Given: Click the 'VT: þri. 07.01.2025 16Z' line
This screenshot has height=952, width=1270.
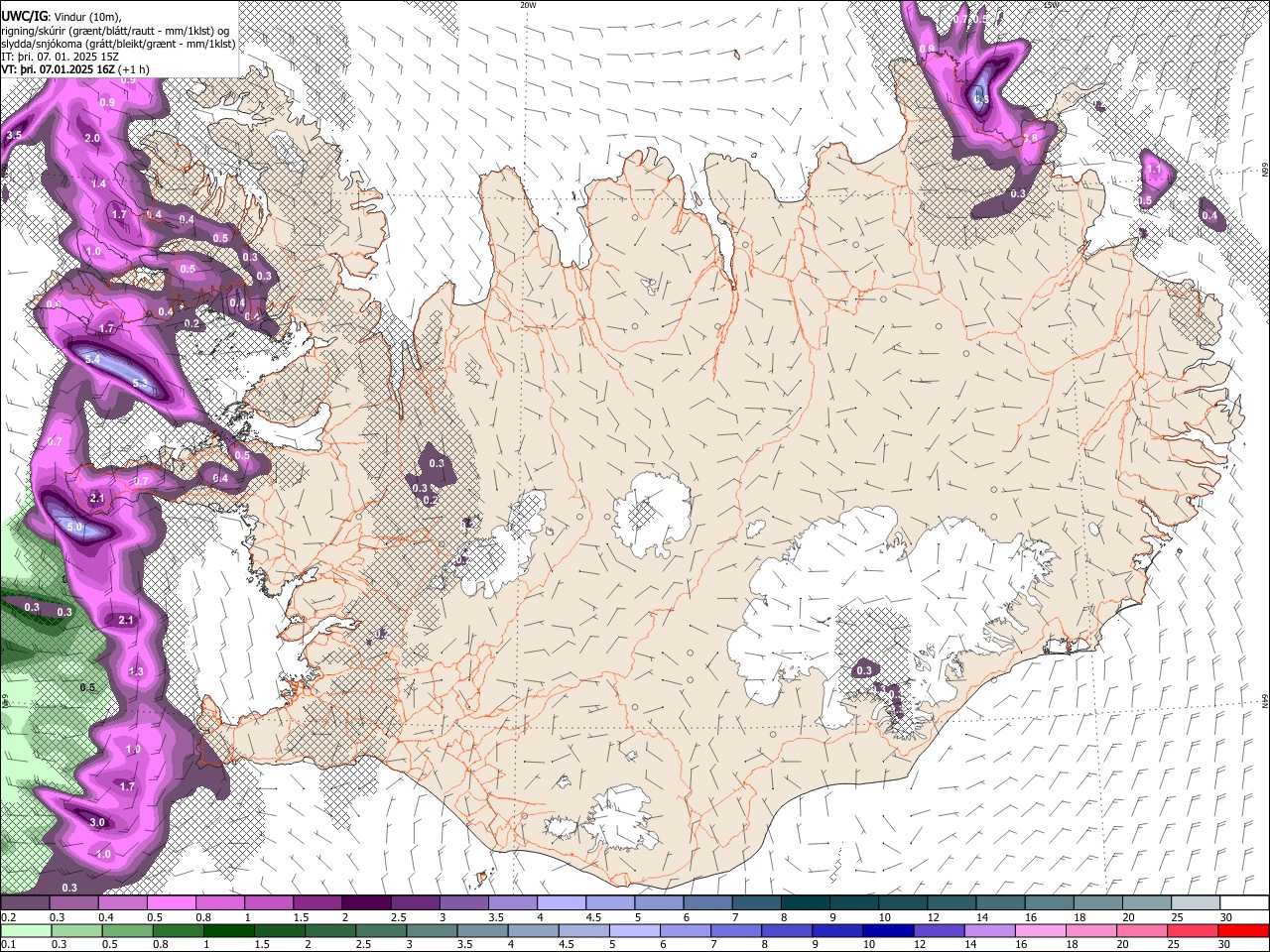Looking at the screenshot, I should (60, 69).
